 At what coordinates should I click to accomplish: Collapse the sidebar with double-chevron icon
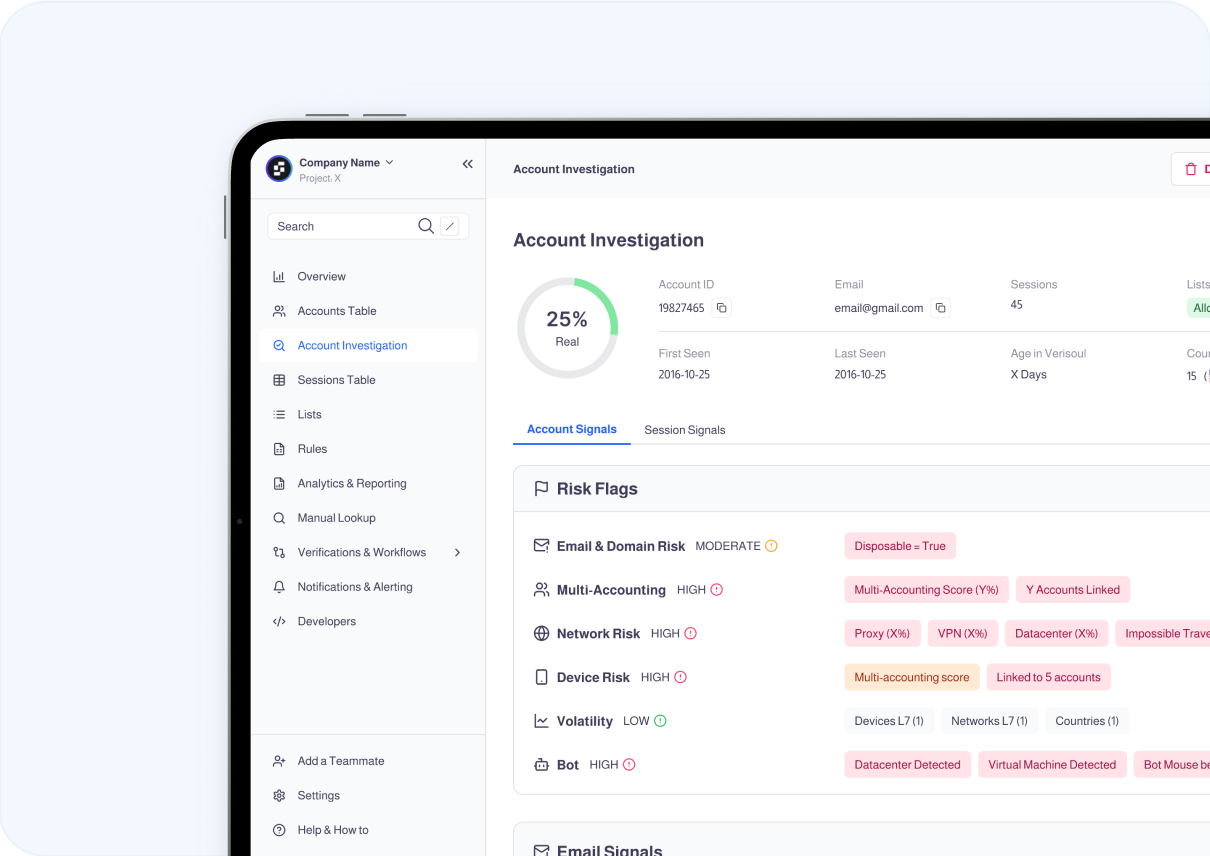click(x=467, y=164)
